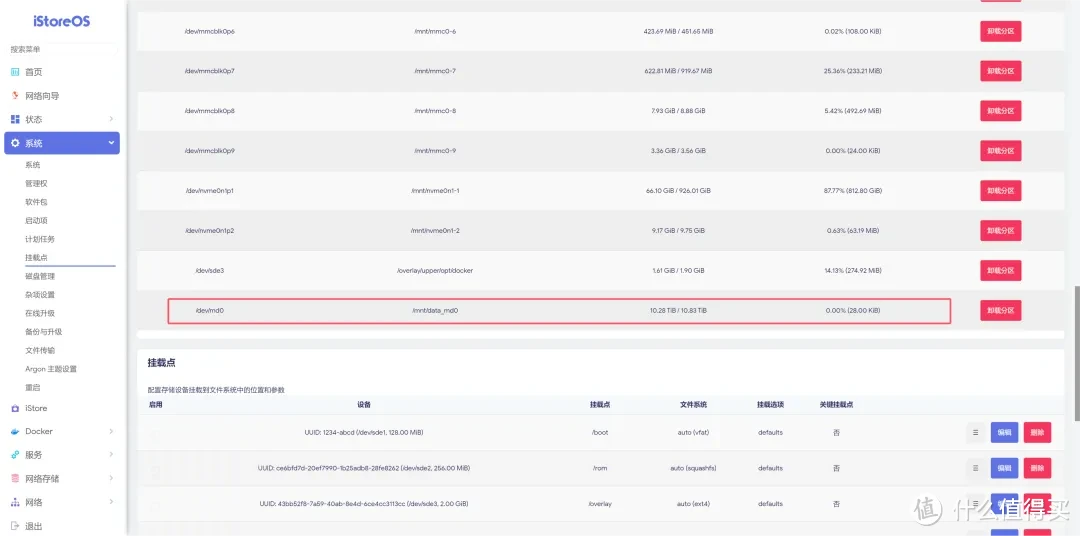Open the Argon 主题设置 submenu item
The image size is (1080, 536).
pyautogui.click(x=51, y=369)
